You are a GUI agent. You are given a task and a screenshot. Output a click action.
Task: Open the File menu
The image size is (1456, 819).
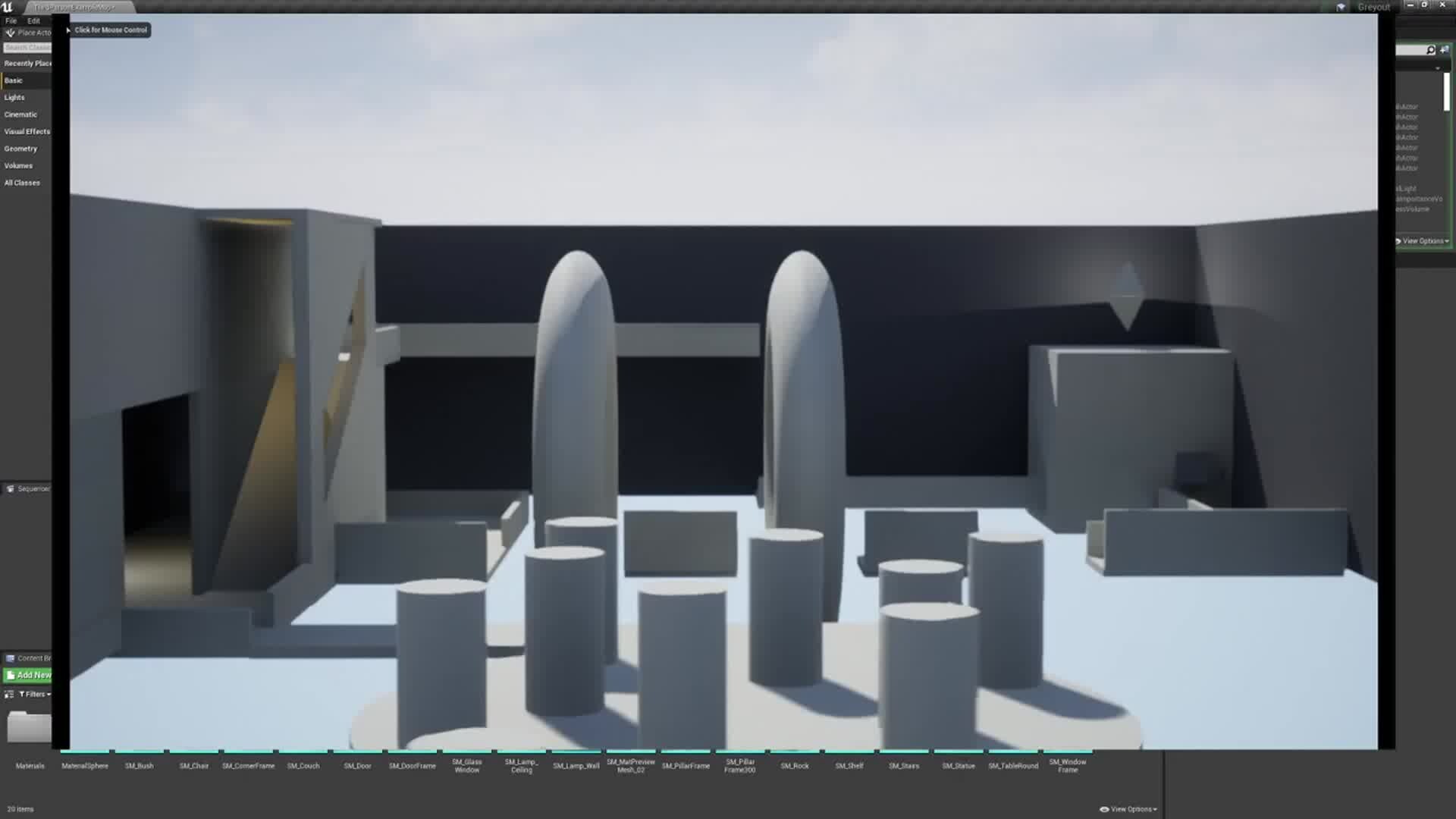(11, 20)
